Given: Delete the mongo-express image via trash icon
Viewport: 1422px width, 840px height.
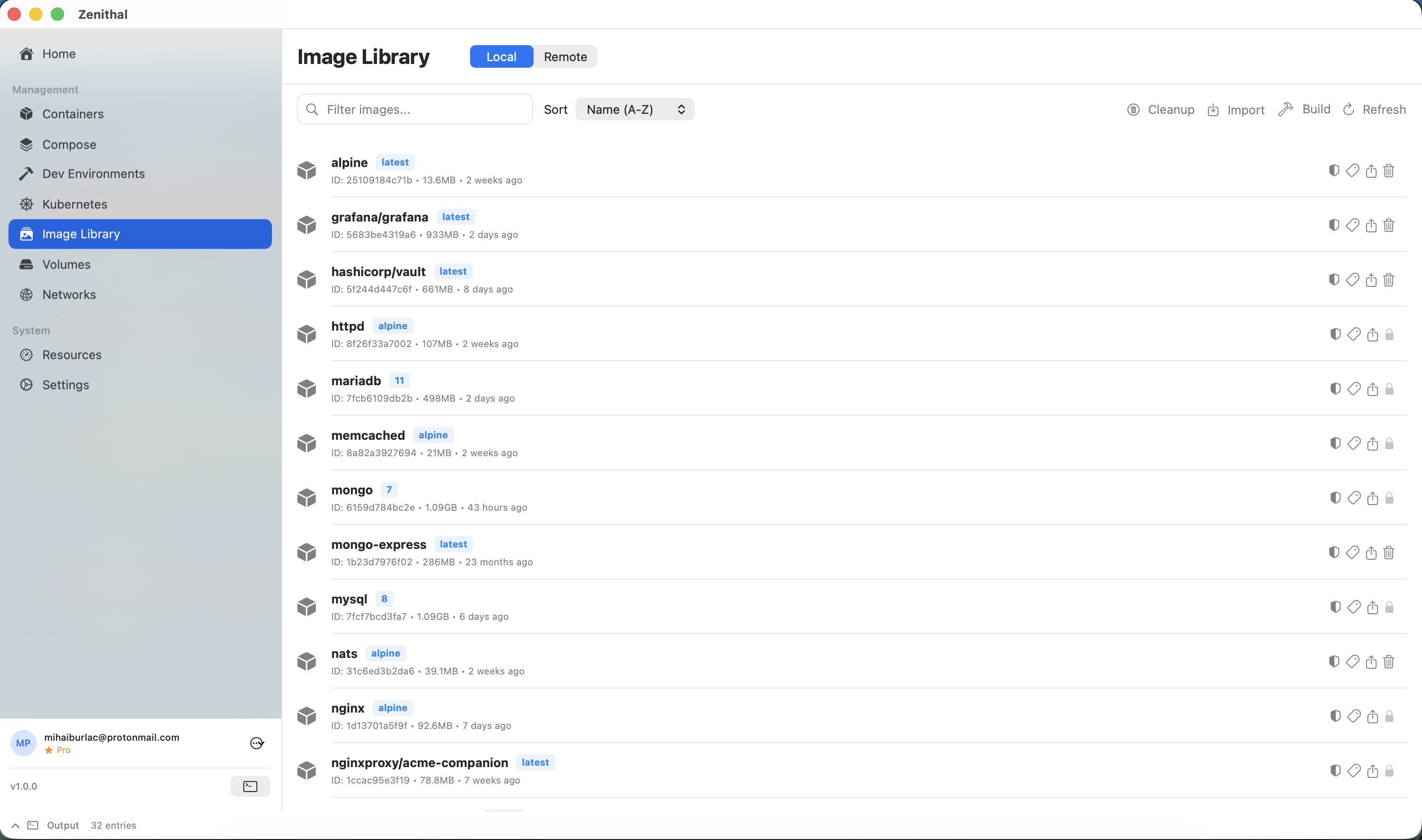Looking at the screenshot, I should [x=1389, y=553].
